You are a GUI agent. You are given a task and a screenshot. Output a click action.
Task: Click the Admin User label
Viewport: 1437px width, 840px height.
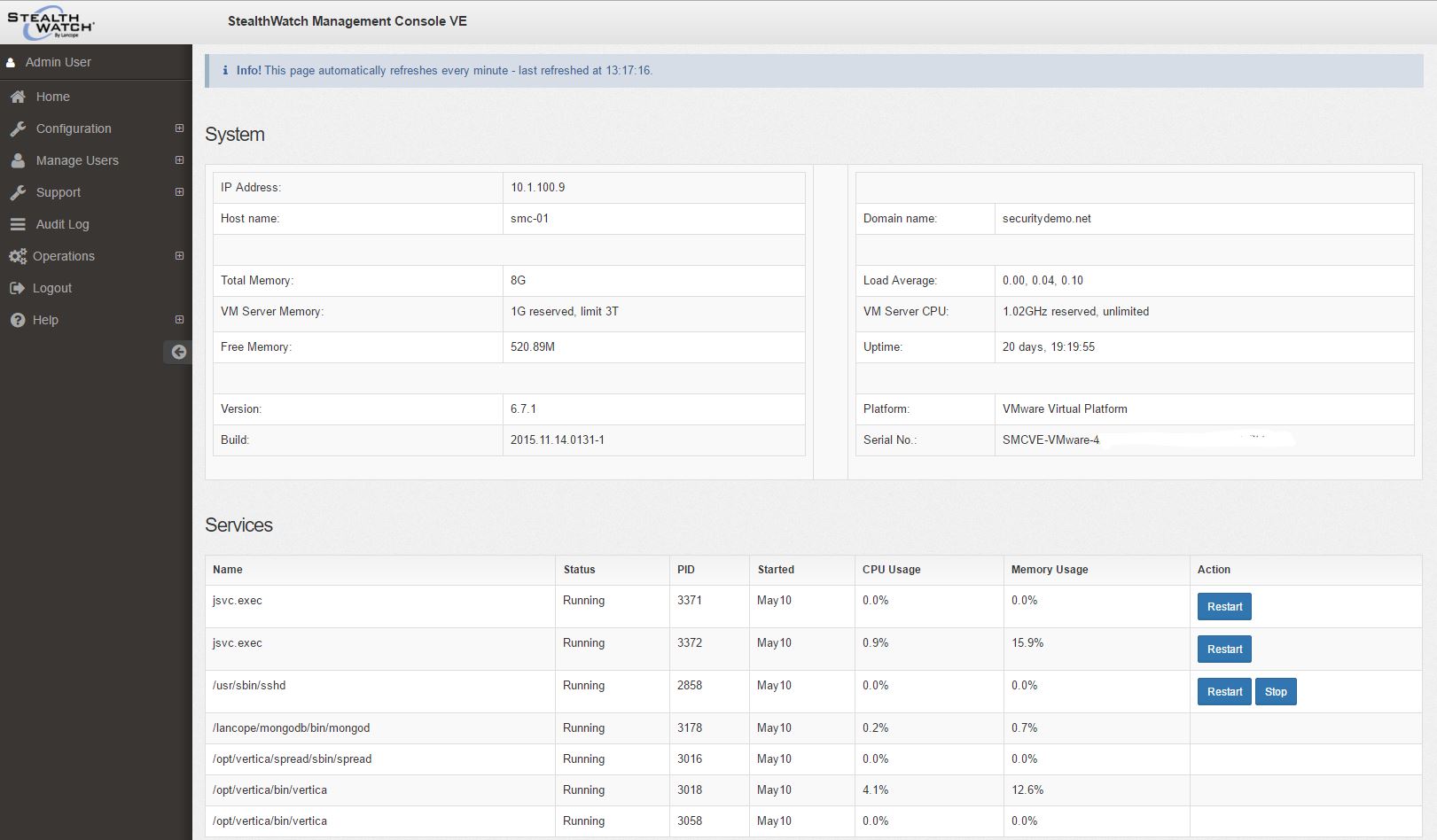point(59,62)
